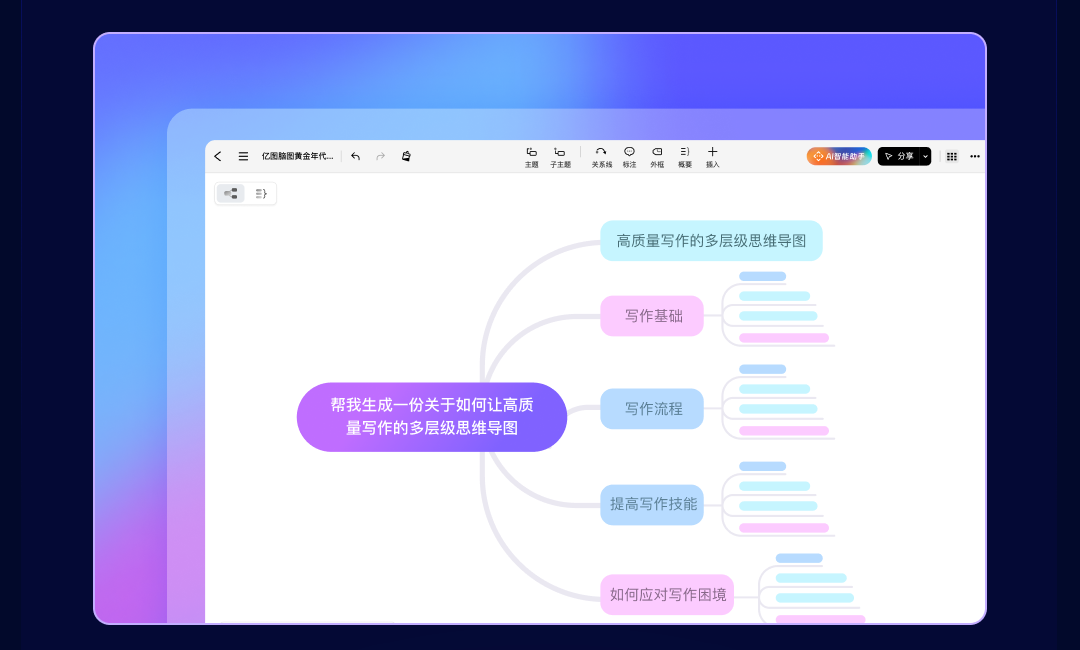The width and height of the screenshot is (1080, 650).
Task: Select the 写作流程 node
Action: click(652, 408)
